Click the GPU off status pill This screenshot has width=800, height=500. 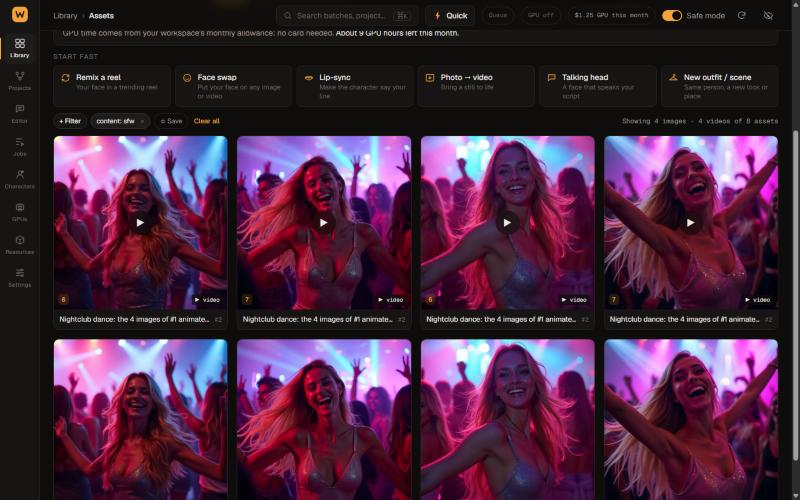tap(540, 15)
